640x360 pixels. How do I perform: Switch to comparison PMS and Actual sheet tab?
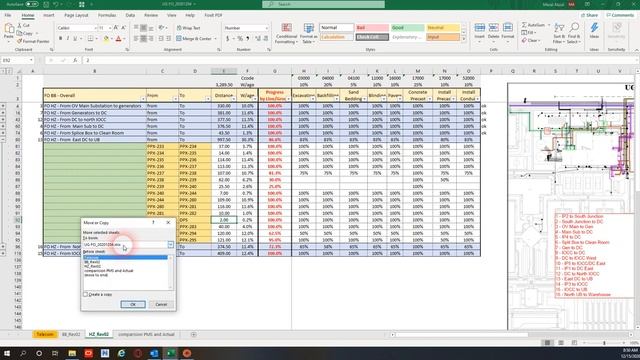pyautogui.click(x=146, y=334)
